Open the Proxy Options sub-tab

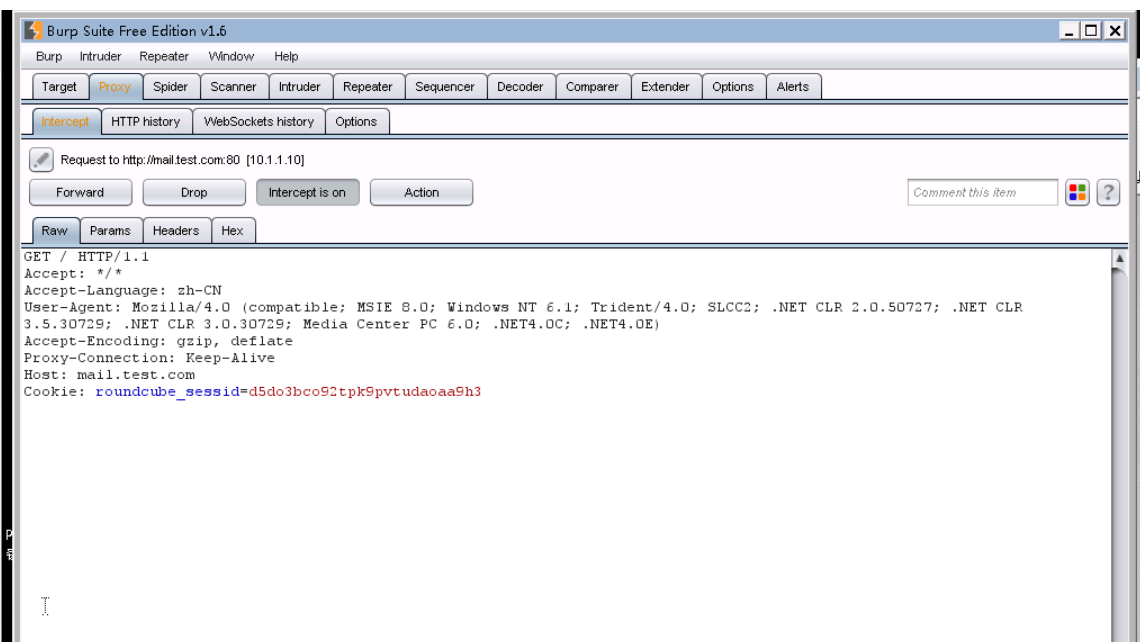click(356, 121)
